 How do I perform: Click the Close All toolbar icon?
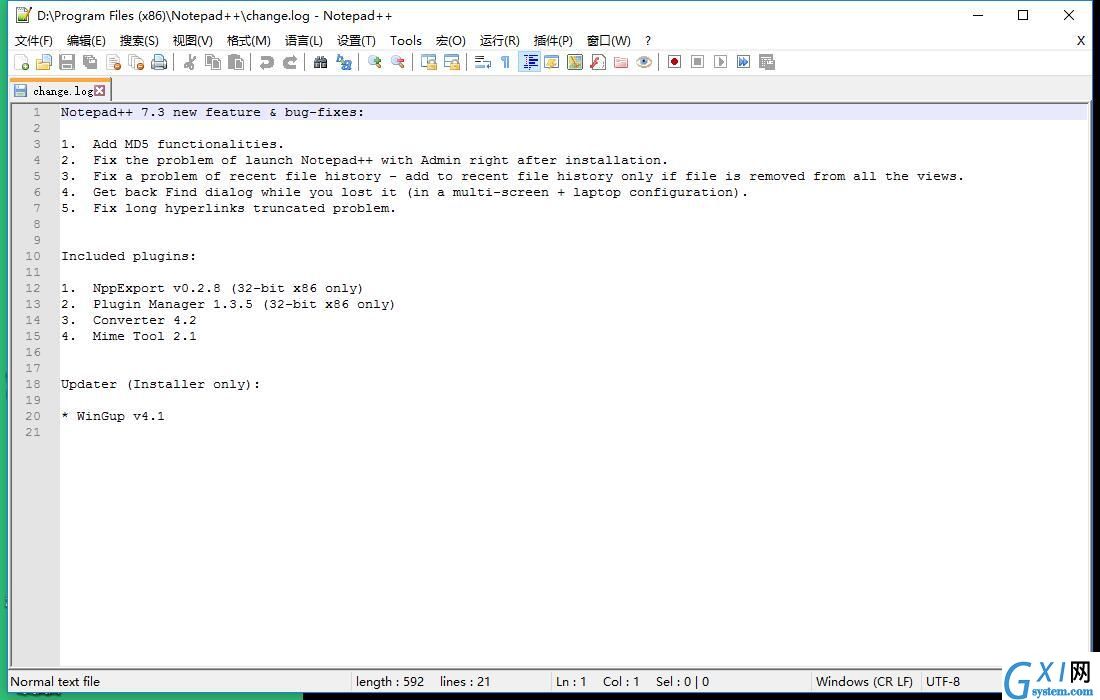[136, 62]
